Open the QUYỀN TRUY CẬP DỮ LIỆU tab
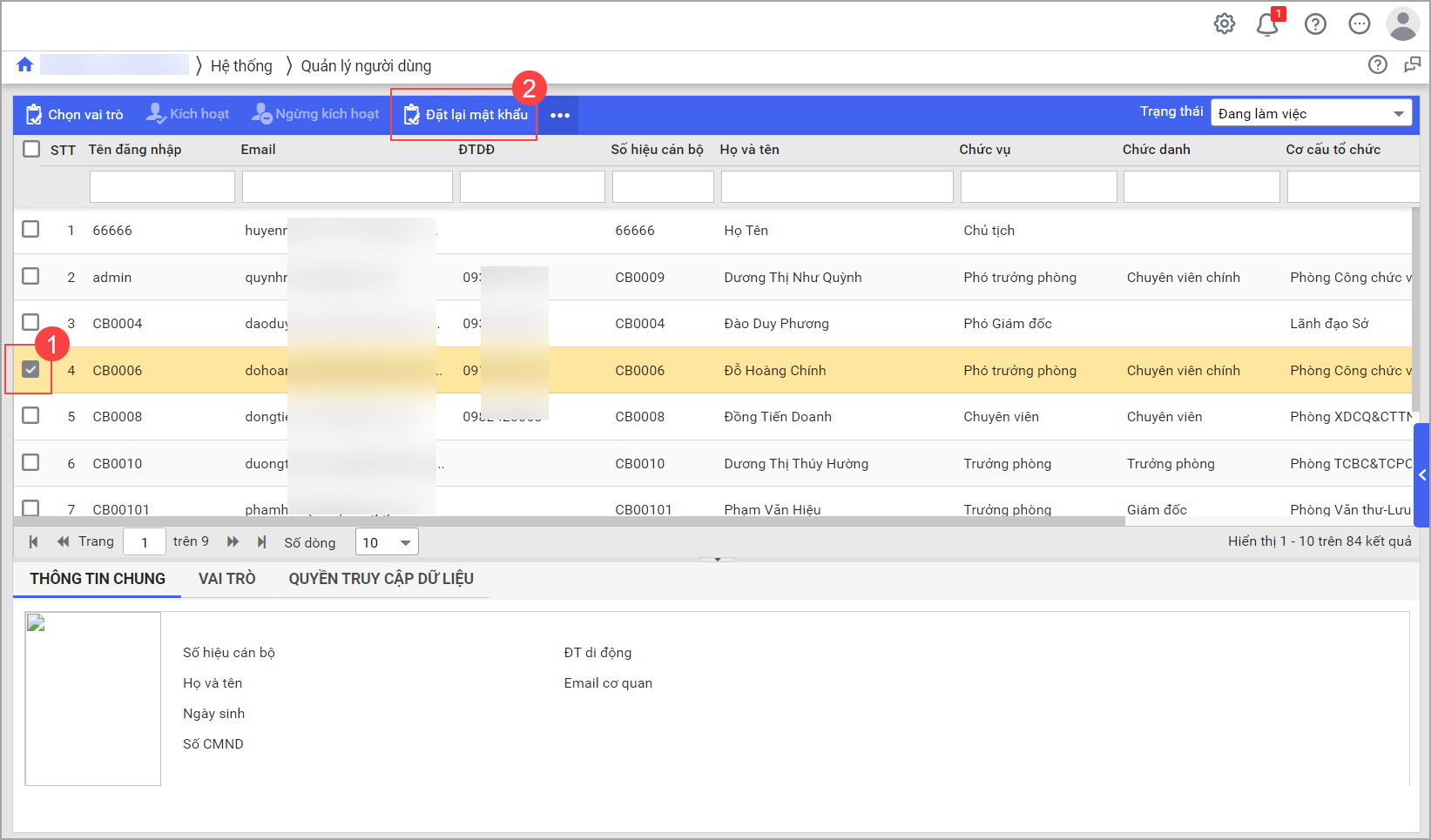The image size is (1431, 840). (381, 579)
